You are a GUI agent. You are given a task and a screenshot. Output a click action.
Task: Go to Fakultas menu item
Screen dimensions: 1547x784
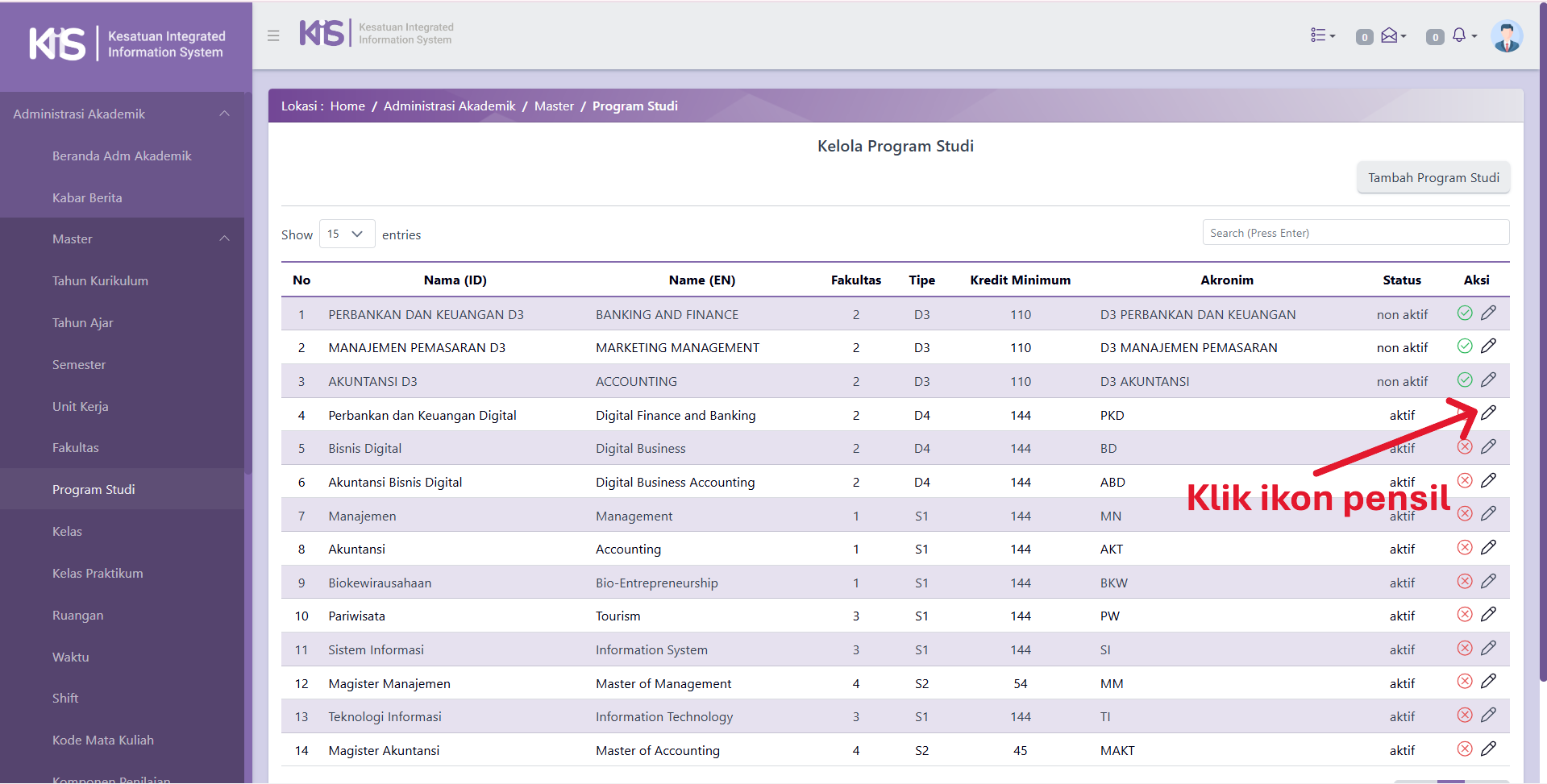pyautogui.click(x=76, y=447)
